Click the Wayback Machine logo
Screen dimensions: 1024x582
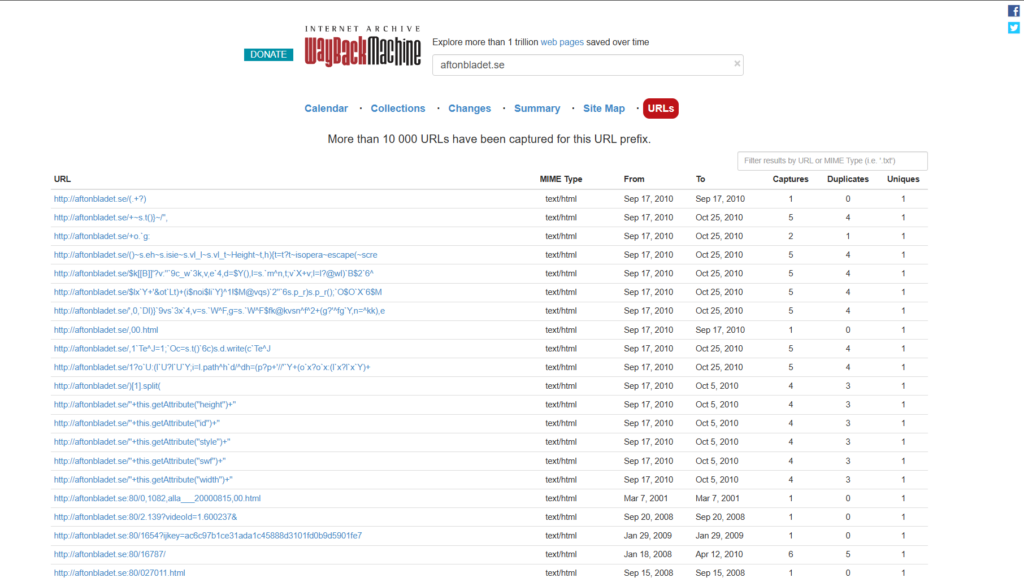pyautogui.click(x=362, y=47)
